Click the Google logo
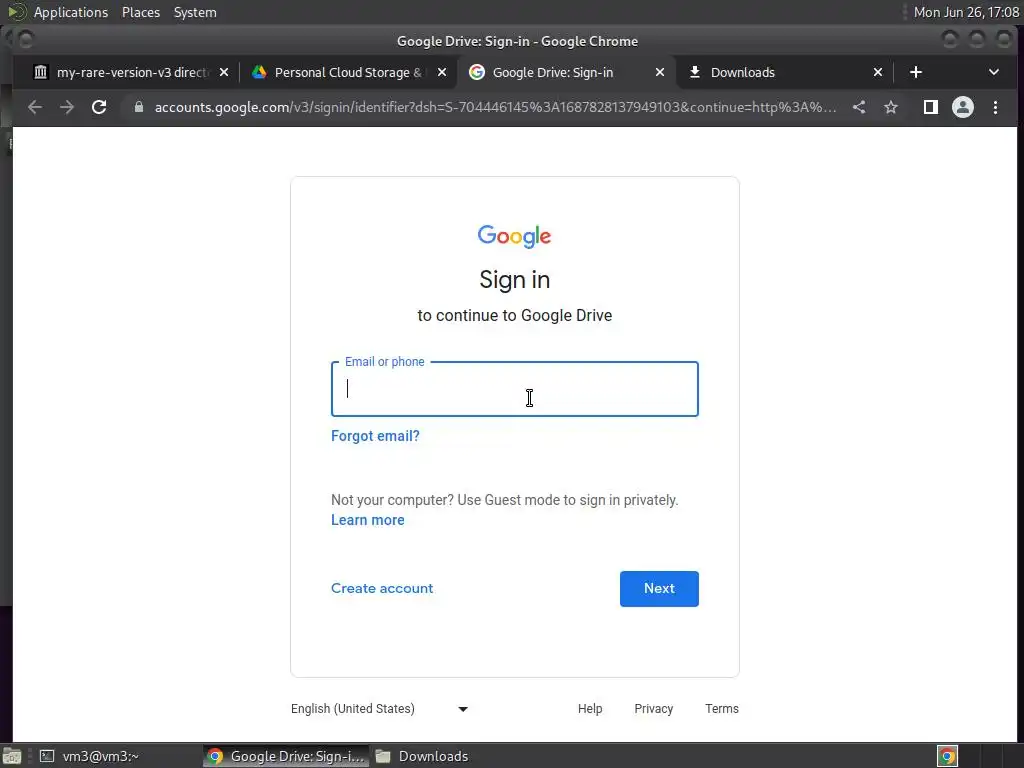This screenshot has width=1024, height=768. point(515,236)
